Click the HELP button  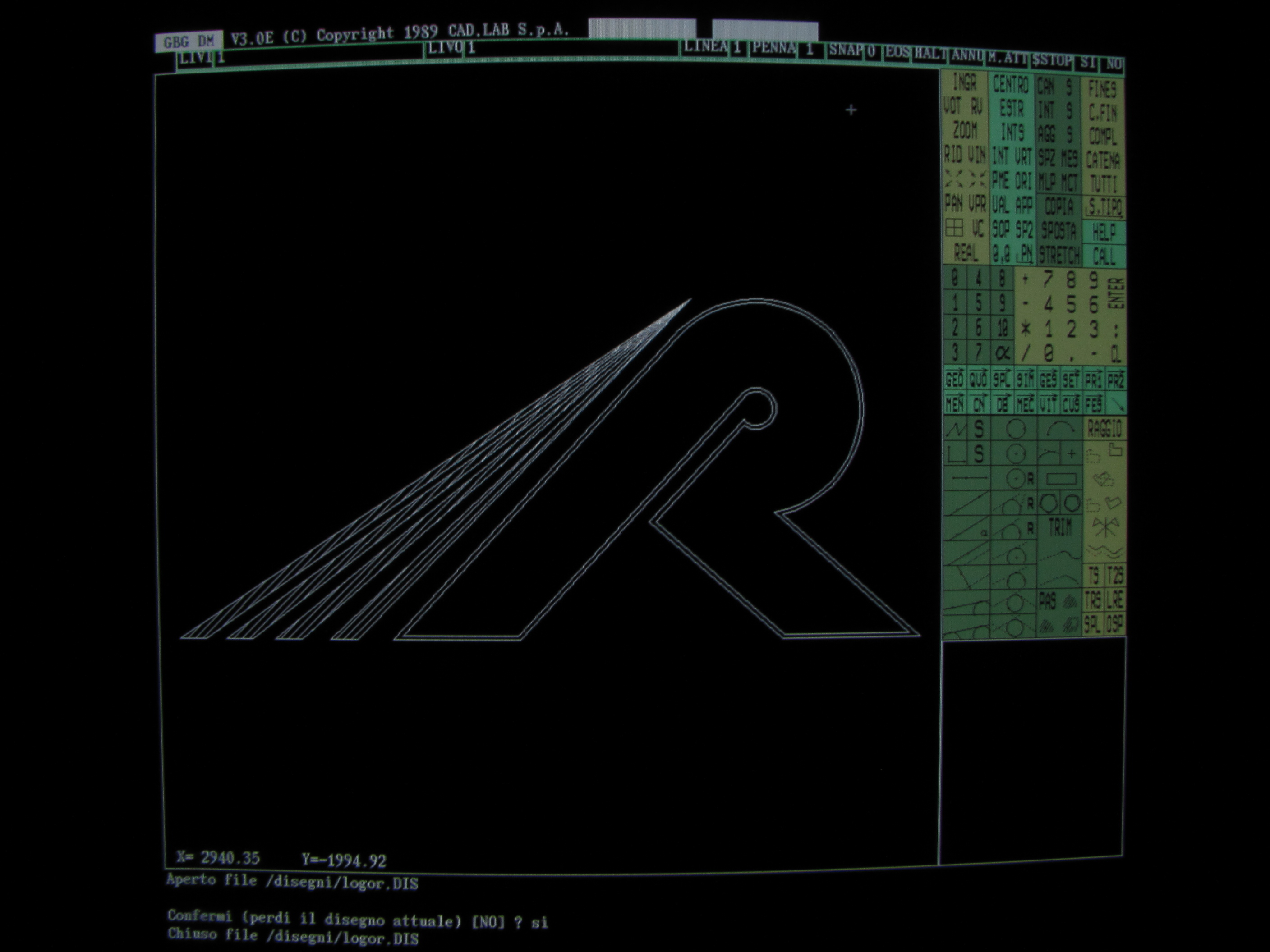point(1104,233)
